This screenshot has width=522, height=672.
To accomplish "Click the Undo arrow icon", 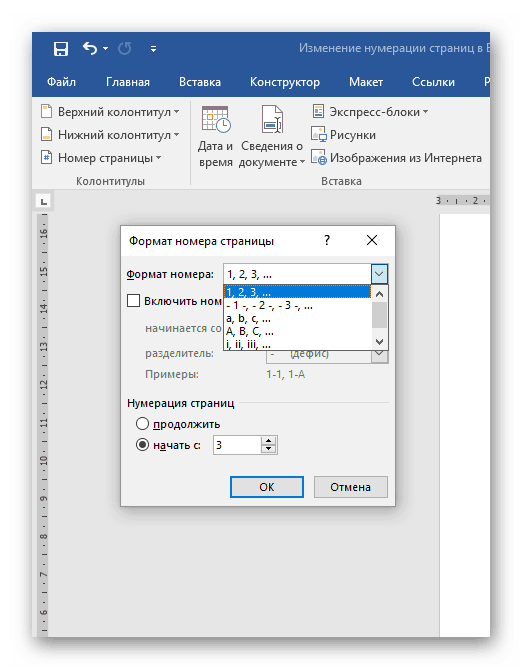I will (90, 48).
